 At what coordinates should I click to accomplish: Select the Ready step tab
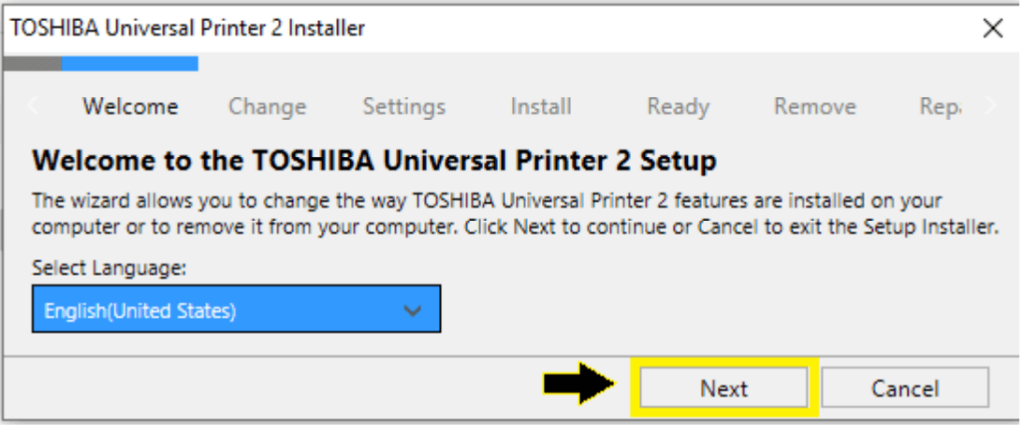coord(678,106)
